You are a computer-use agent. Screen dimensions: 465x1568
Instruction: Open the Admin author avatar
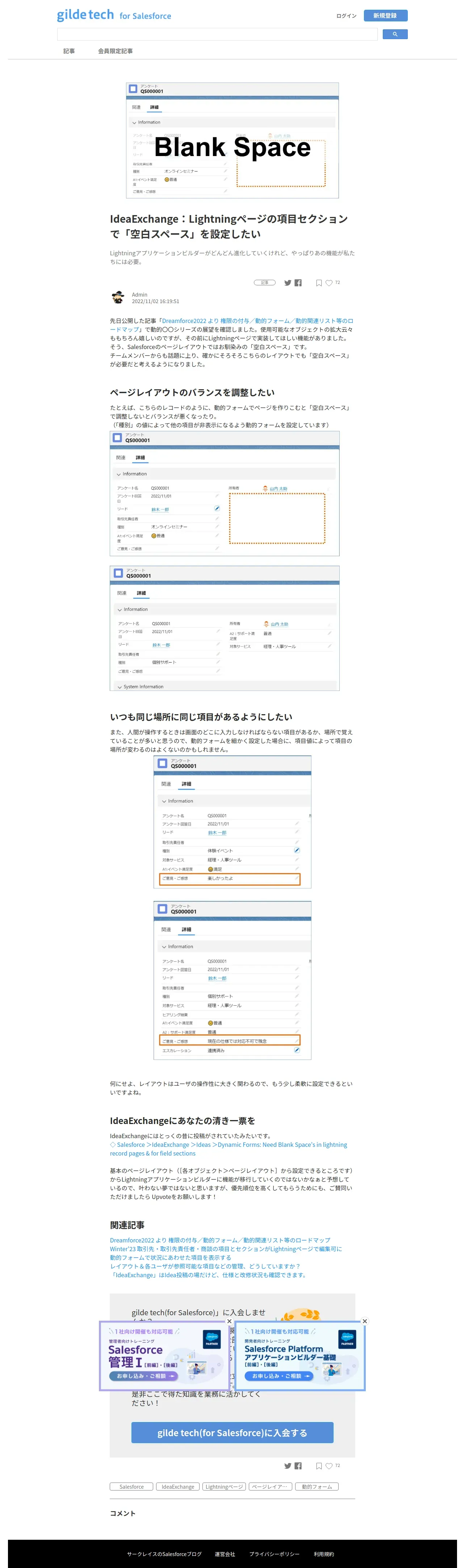(x=118, y=297)
